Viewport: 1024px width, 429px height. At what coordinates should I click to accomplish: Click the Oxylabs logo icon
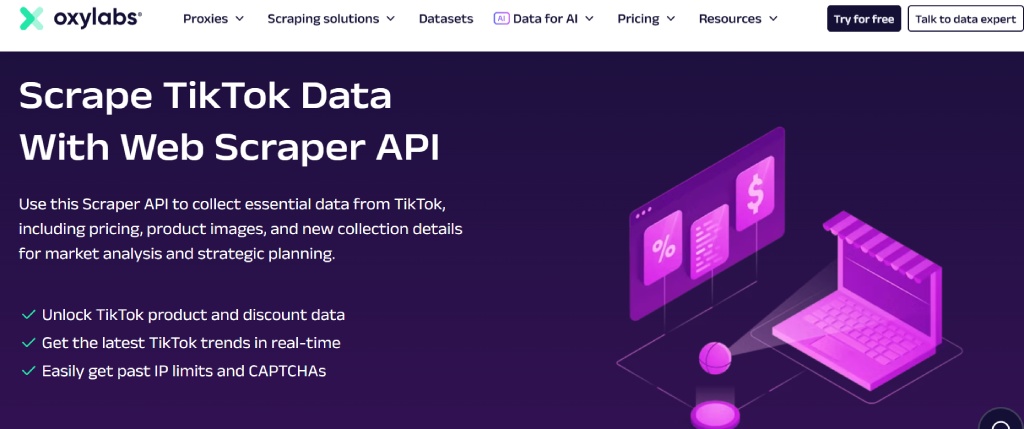click(31, 19)
